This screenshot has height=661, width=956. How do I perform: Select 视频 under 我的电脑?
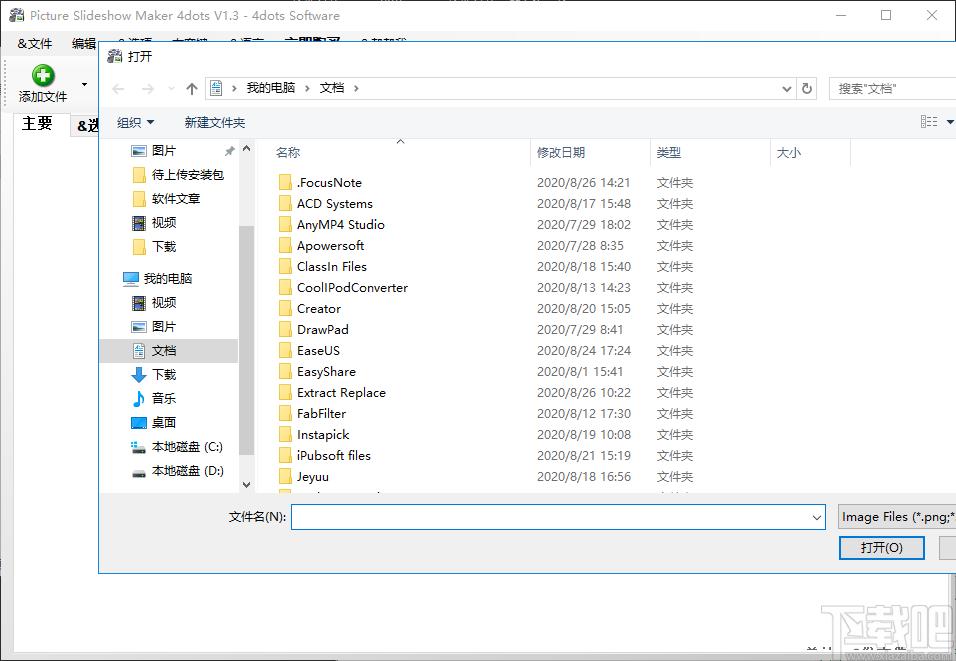tap(163, 302)
